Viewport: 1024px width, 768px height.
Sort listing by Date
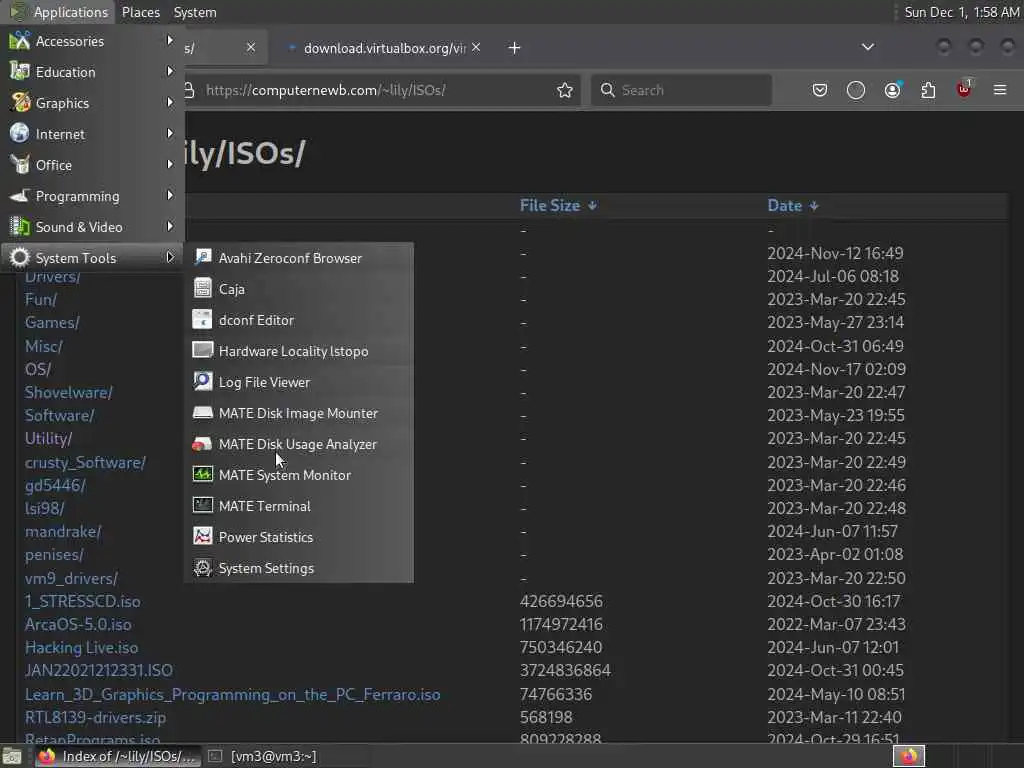[x=793, y=206]
